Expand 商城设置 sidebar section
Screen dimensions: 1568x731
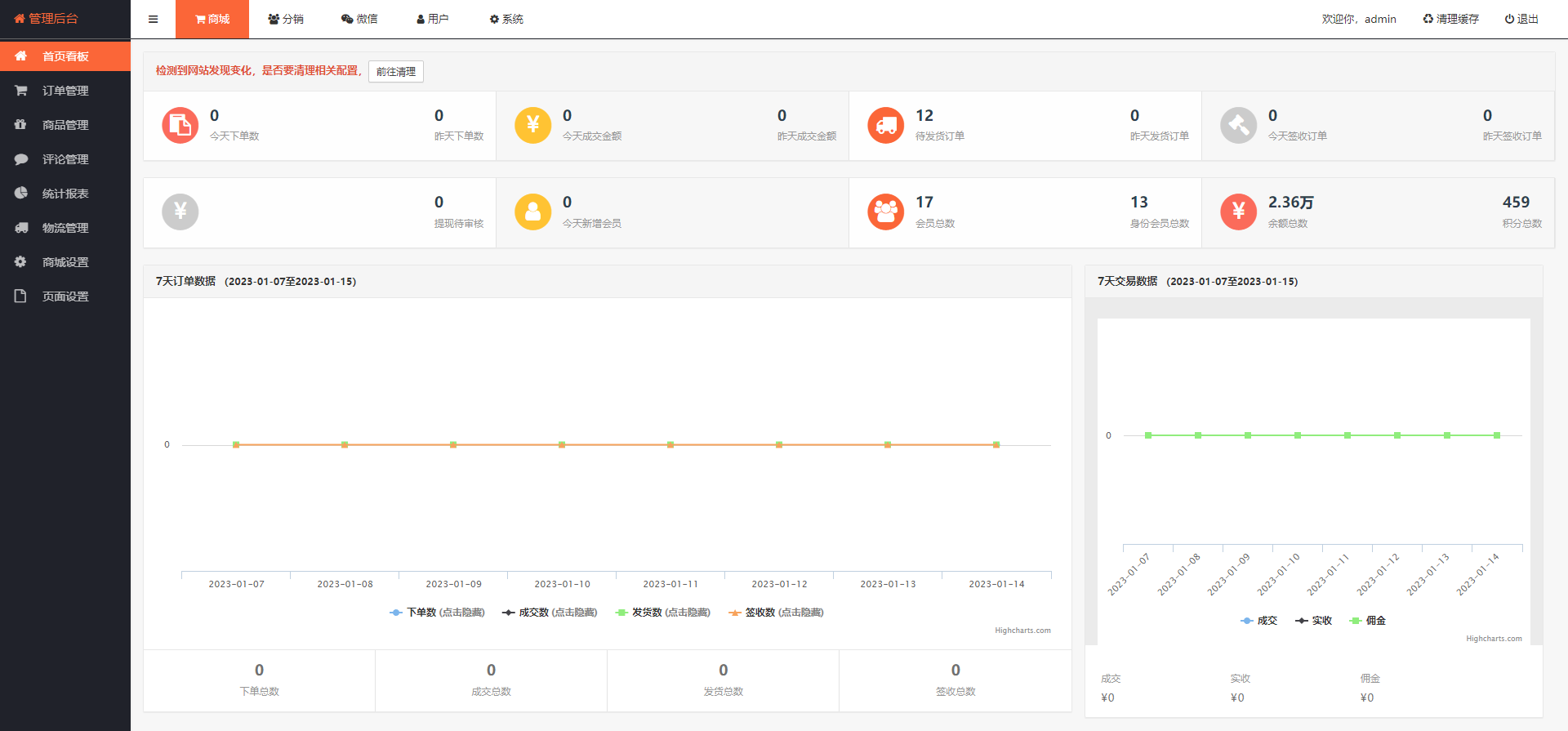point(65,262)
